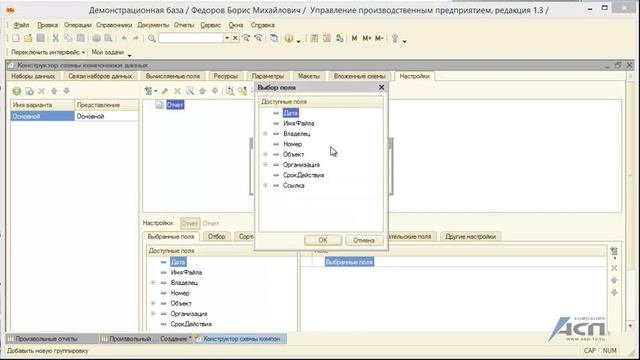The height and width of the screenshot is (360, 640).
Task: Expand Владелец in the Выбор поля dialog
Action: 265,133
